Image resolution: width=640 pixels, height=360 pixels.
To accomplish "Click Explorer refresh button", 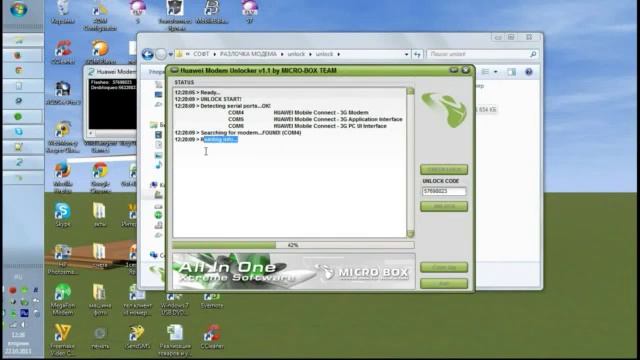I will click(x=417, y=54).
